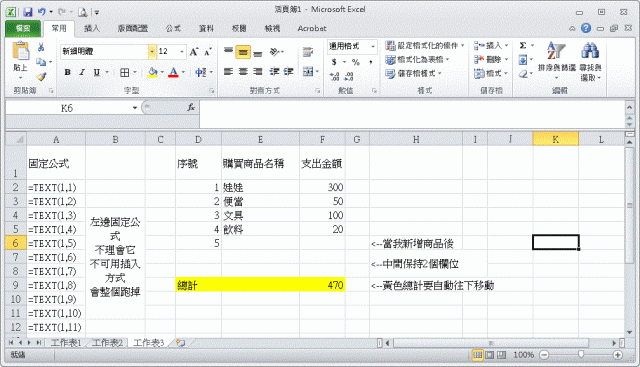Click the AutoSum sigma icon
This screenshot has width=640, height=367.
pyautogui.click(x=523, y=45)
